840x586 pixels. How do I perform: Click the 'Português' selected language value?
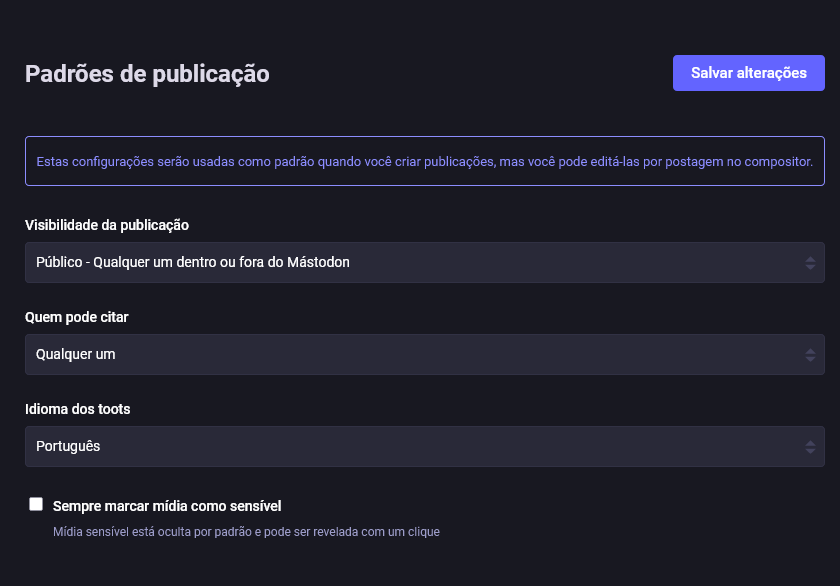[x=68, y=446]
